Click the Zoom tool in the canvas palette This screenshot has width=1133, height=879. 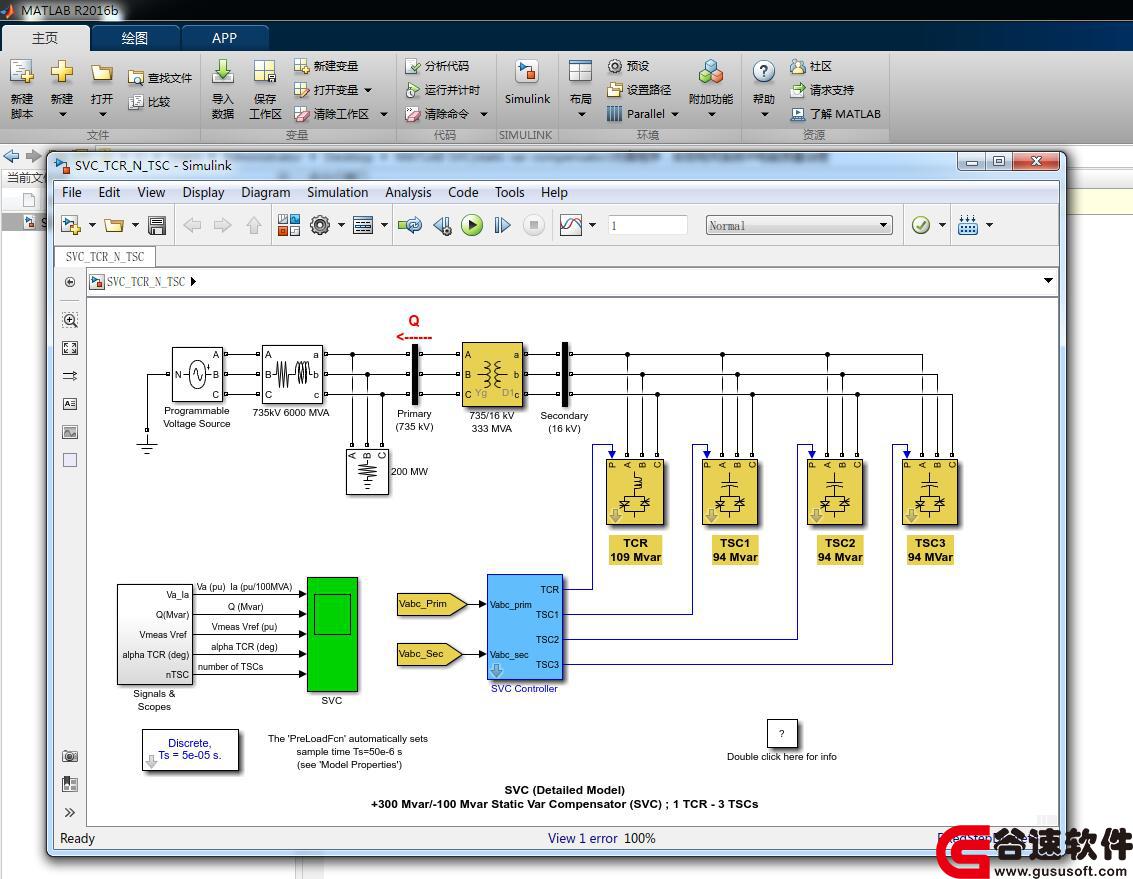70,320
